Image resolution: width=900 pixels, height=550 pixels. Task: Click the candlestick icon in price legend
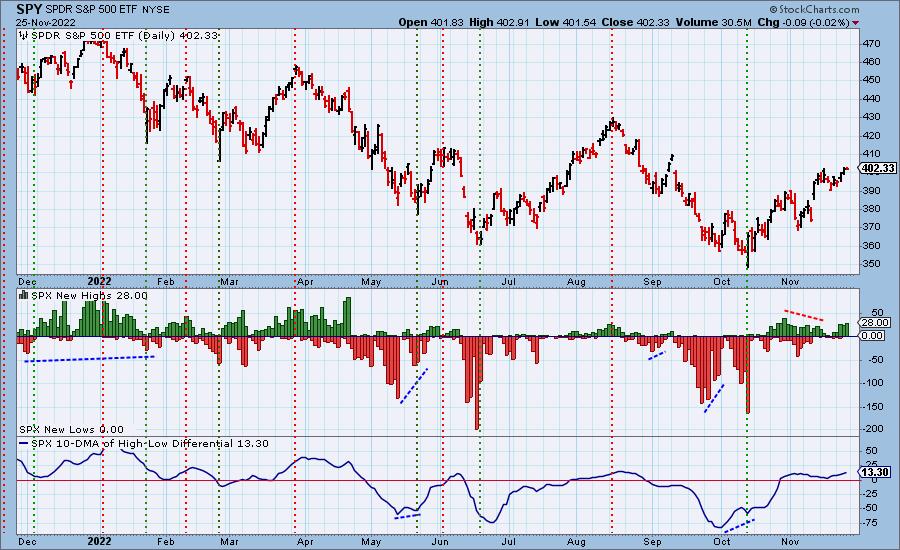[24, 36]
